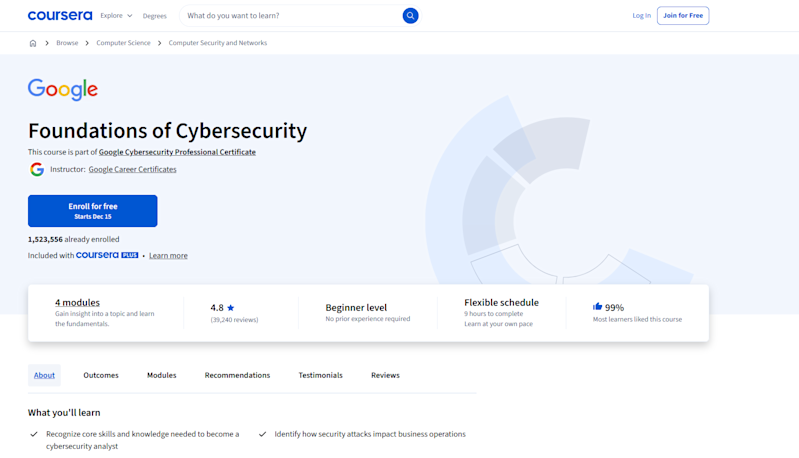Go to the home breadcrumb icon
Viewport: 799px width, 458px height.
click(x=33, y=43)
